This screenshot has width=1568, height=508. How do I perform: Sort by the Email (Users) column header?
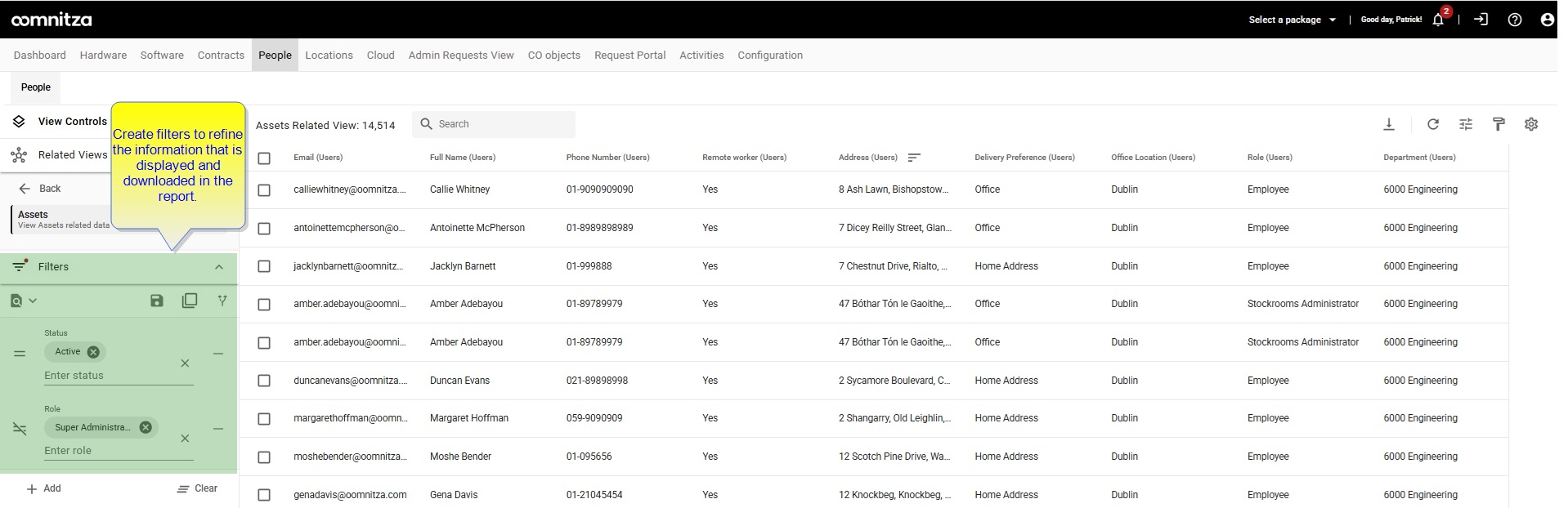pos(318,158)
